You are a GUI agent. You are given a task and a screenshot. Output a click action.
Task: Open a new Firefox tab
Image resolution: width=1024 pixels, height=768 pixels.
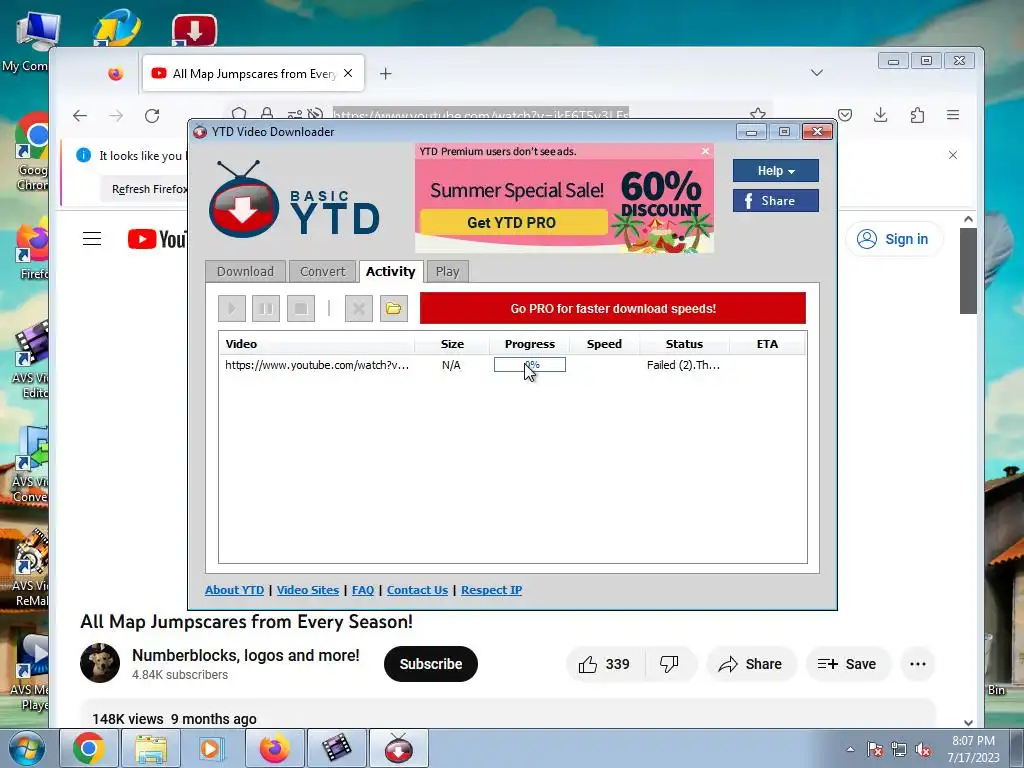tap(385, 74)
